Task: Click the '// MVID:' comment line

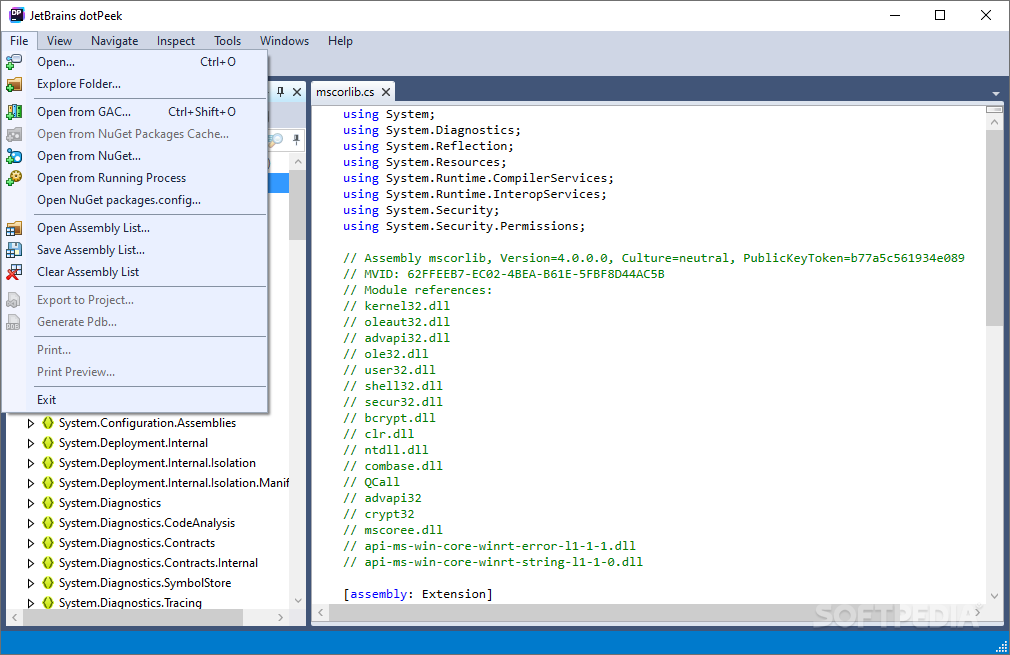Action: [503, 274]
